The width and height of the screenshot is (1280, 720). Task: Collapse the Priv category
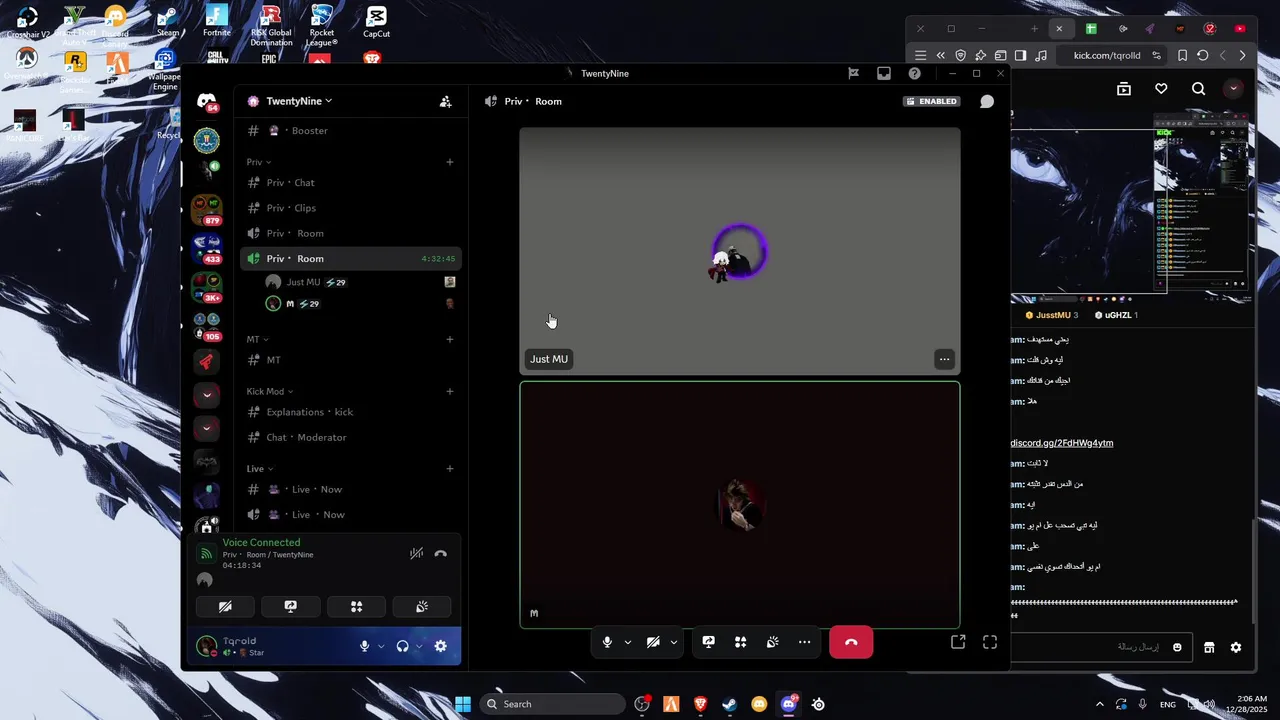point(259,162)
